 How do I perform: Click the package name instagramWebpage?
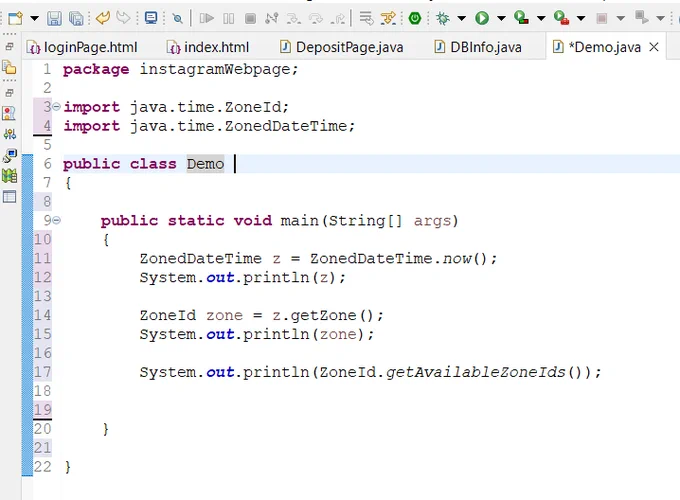click(x=215, y=69)
